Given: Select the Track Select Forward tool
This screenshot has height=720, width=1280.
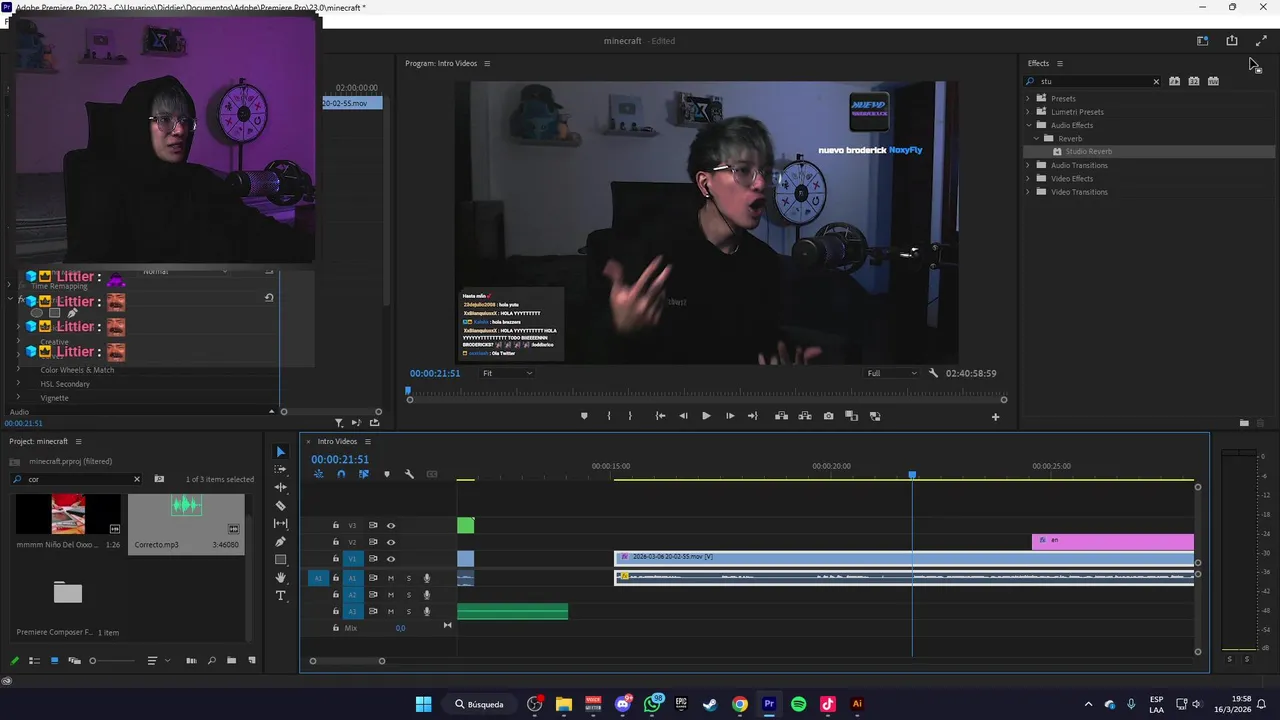Looking at the screenshot, I should click(x=281, y=469).
